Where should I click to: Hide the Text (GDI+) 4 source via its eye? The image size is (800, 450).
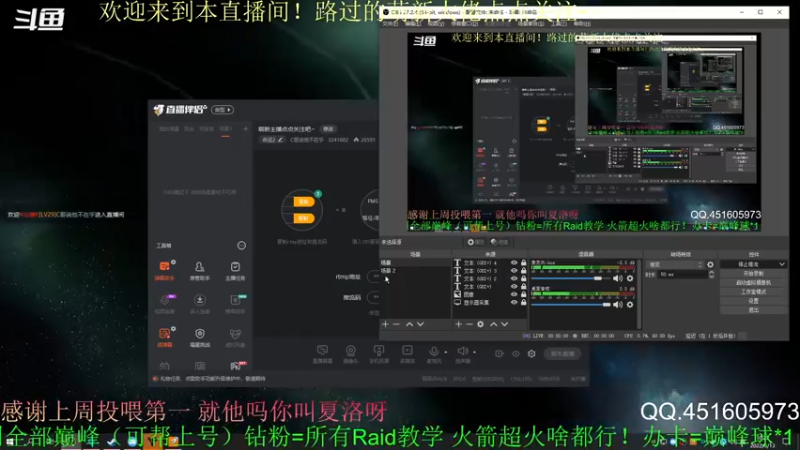514,263
